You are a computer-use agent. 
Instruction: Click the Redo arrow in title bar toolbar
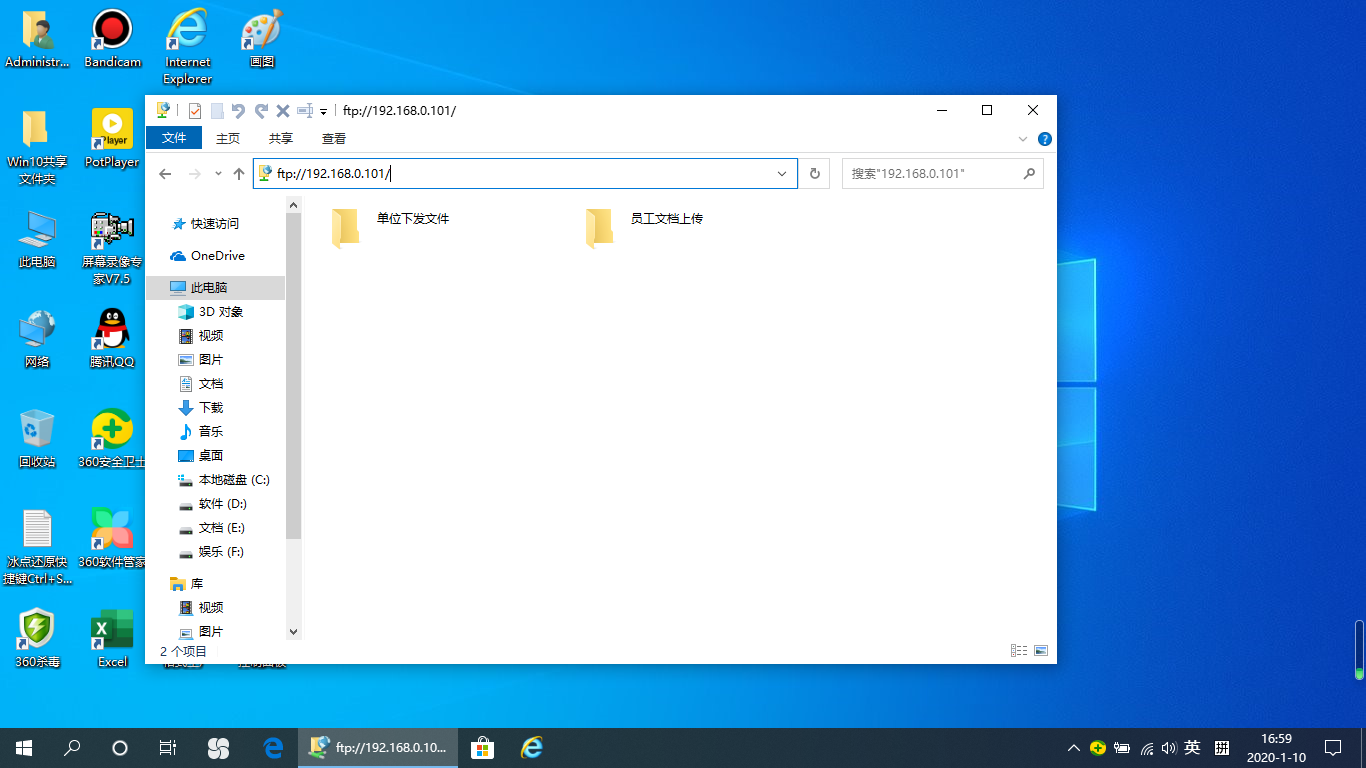tap(261, 110)
